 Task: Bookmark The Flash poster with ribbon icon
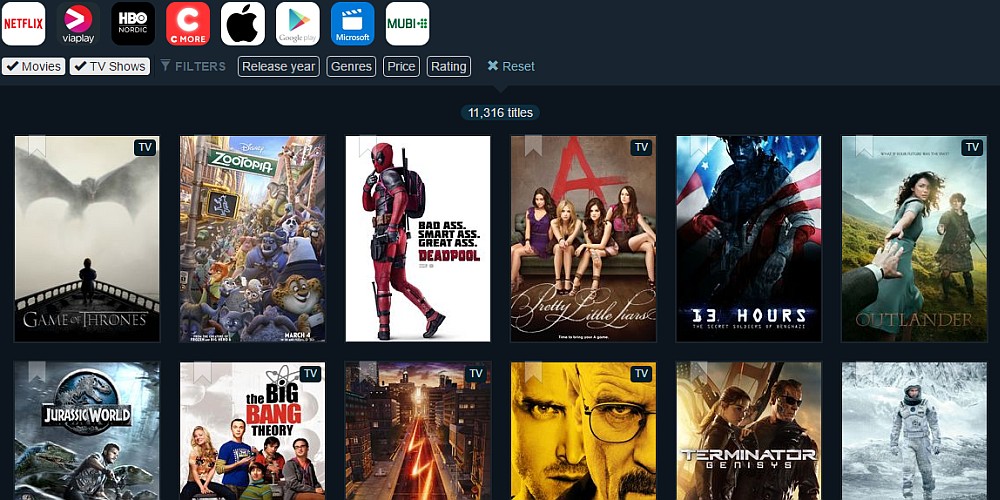[x=368, y=372]
